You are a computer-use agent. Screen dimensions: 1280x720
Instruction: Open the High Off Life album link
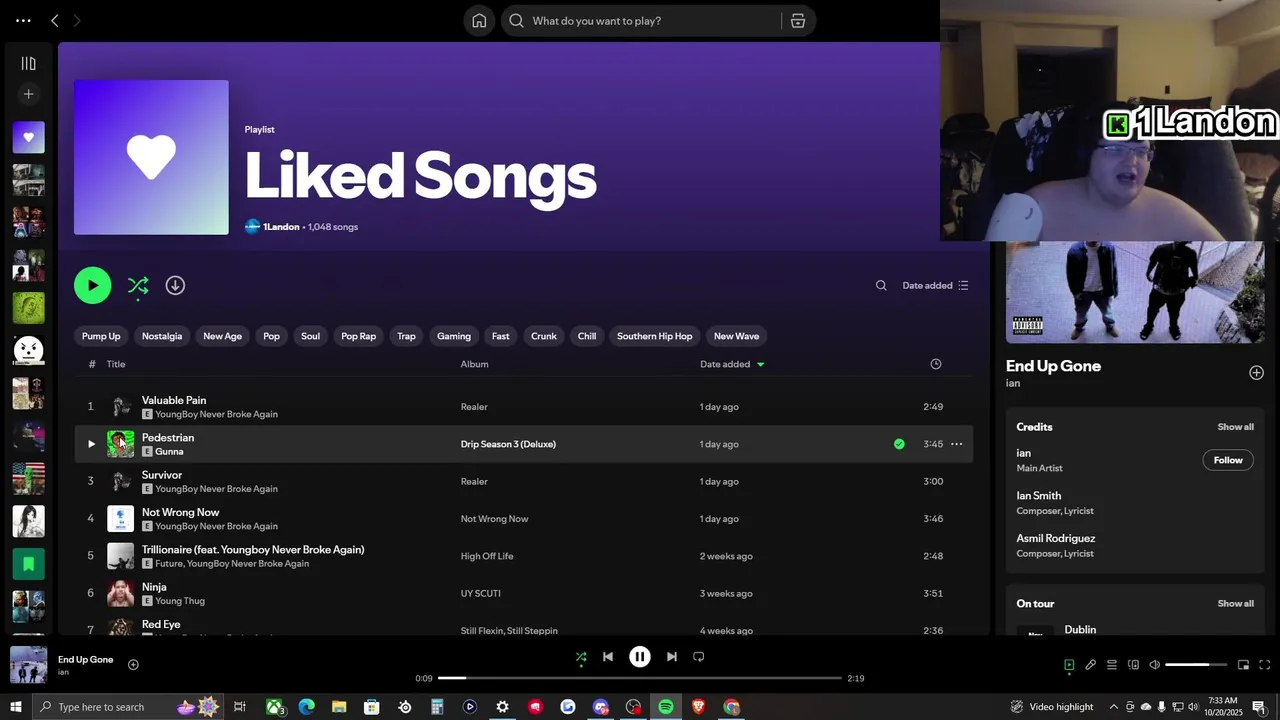487,556
